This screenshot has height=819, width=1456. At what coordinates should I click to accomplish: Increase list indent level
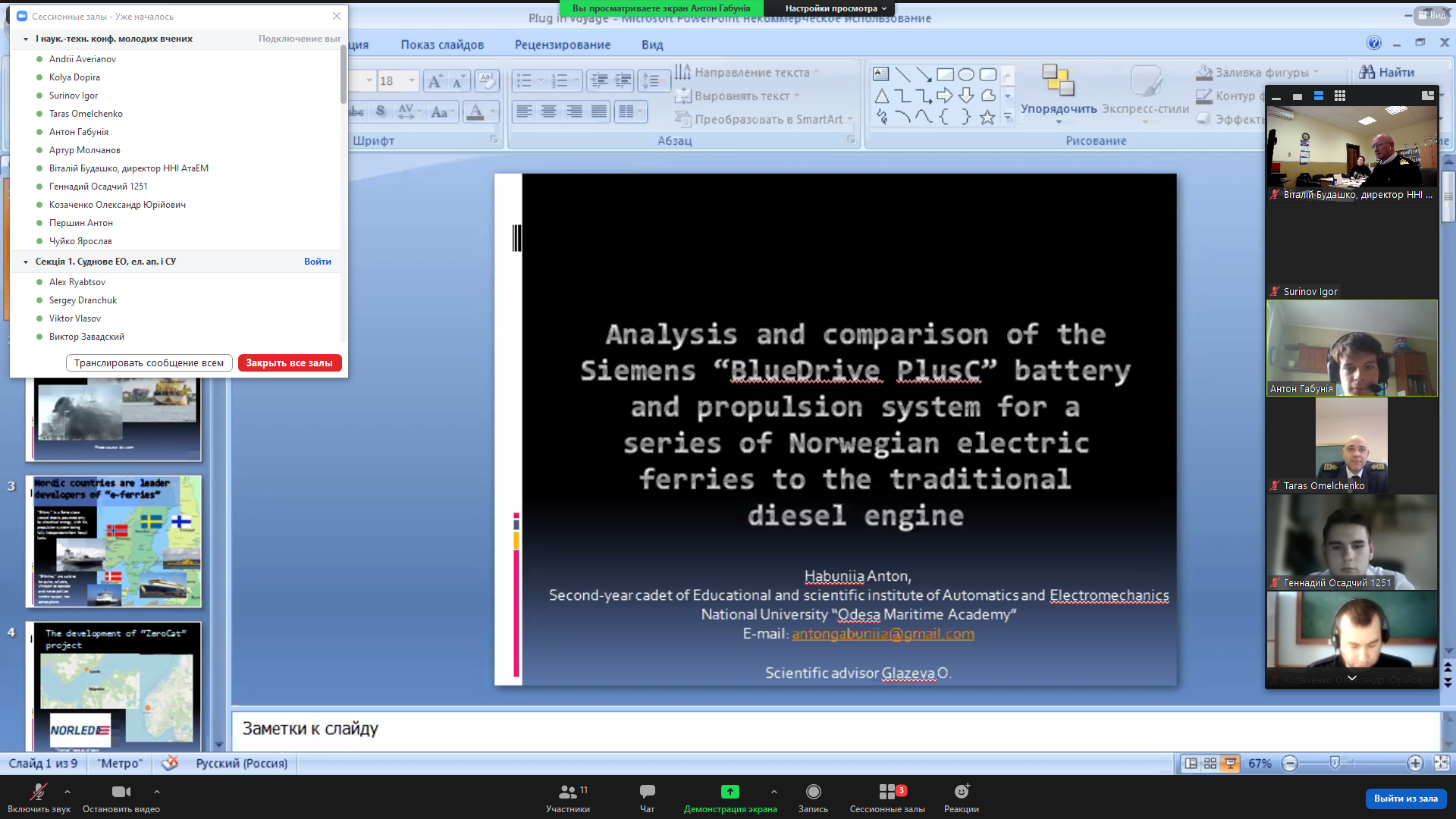pos(623,81)
